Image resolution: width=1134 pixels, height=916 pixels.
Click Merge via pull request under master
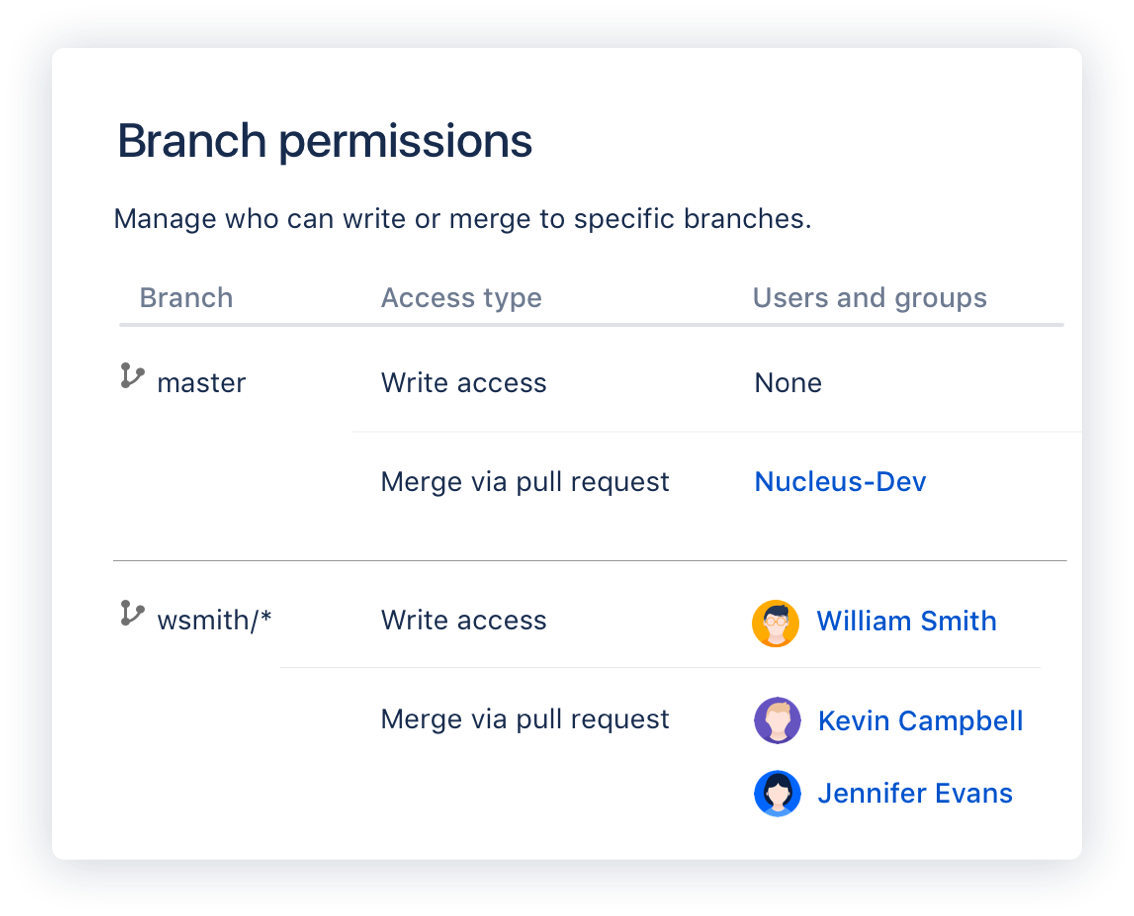tap(525, 481)
